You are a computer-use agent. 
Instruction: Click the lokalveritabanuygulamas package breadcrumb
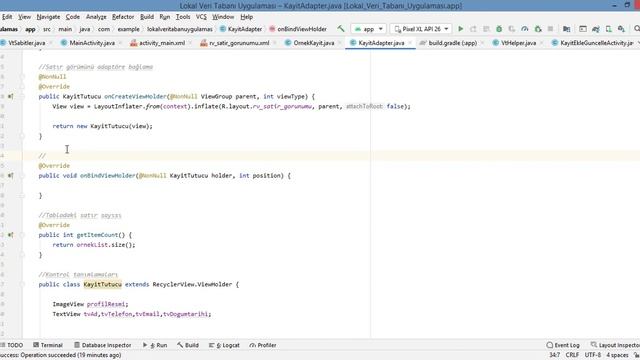coord(180,29)
